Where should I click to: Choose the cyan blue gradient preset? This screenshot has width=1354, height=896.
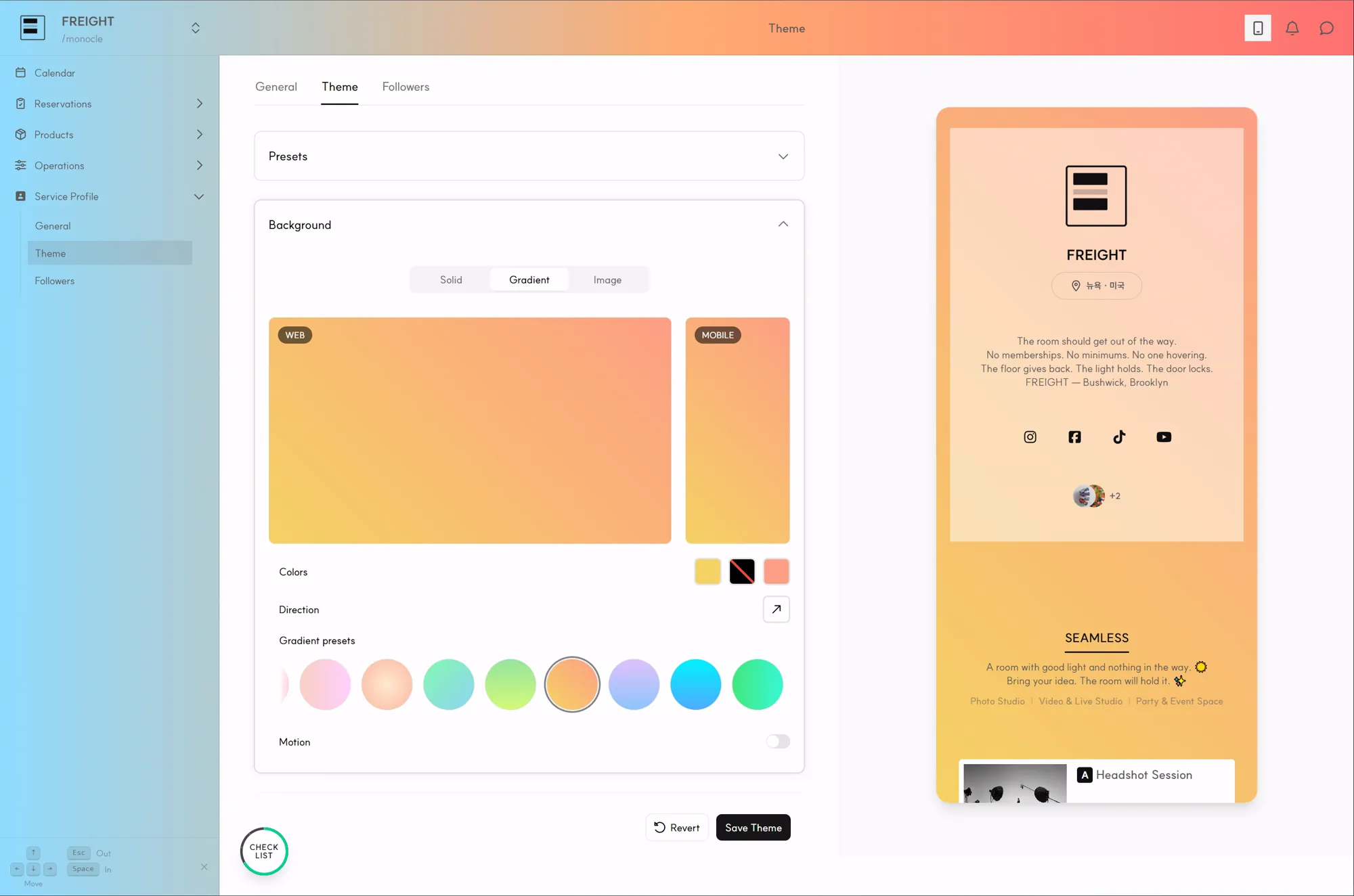695,685
